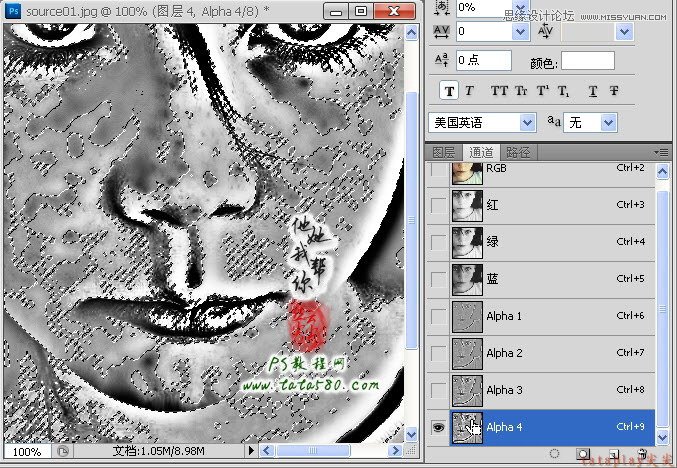
Task: Open the kerning dropdown arrow
Action: click(624, 32)
